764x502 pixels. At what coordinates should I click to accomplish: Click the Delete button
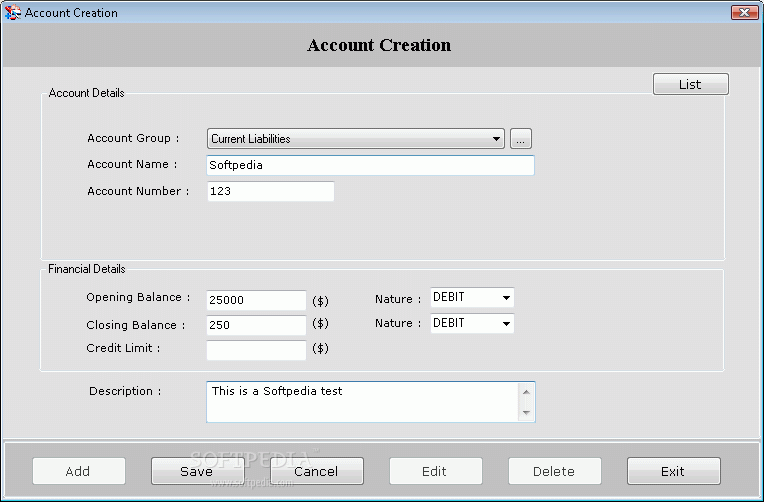pos(554,471)
